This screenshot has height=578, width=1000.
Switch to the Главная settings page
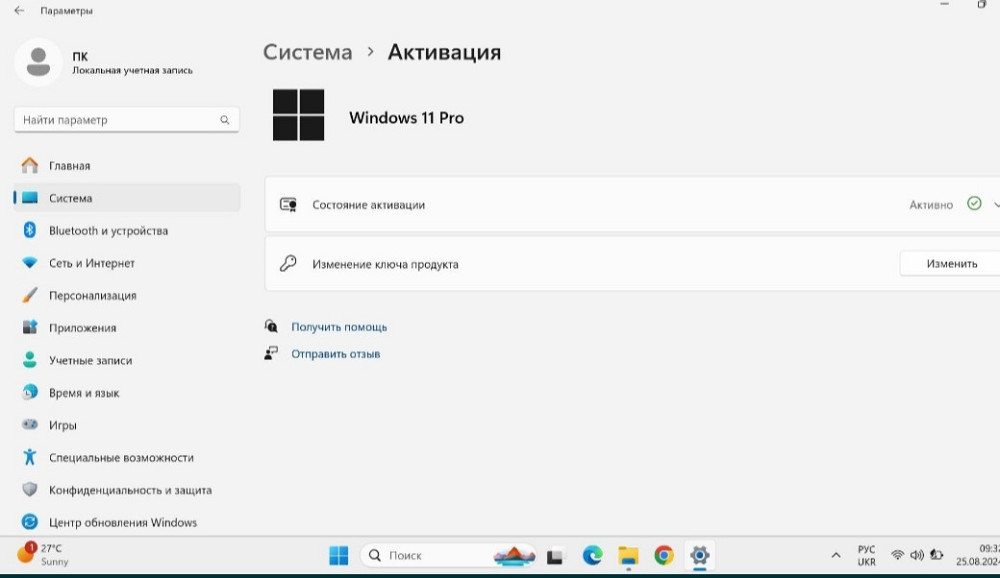pos(29,165)
